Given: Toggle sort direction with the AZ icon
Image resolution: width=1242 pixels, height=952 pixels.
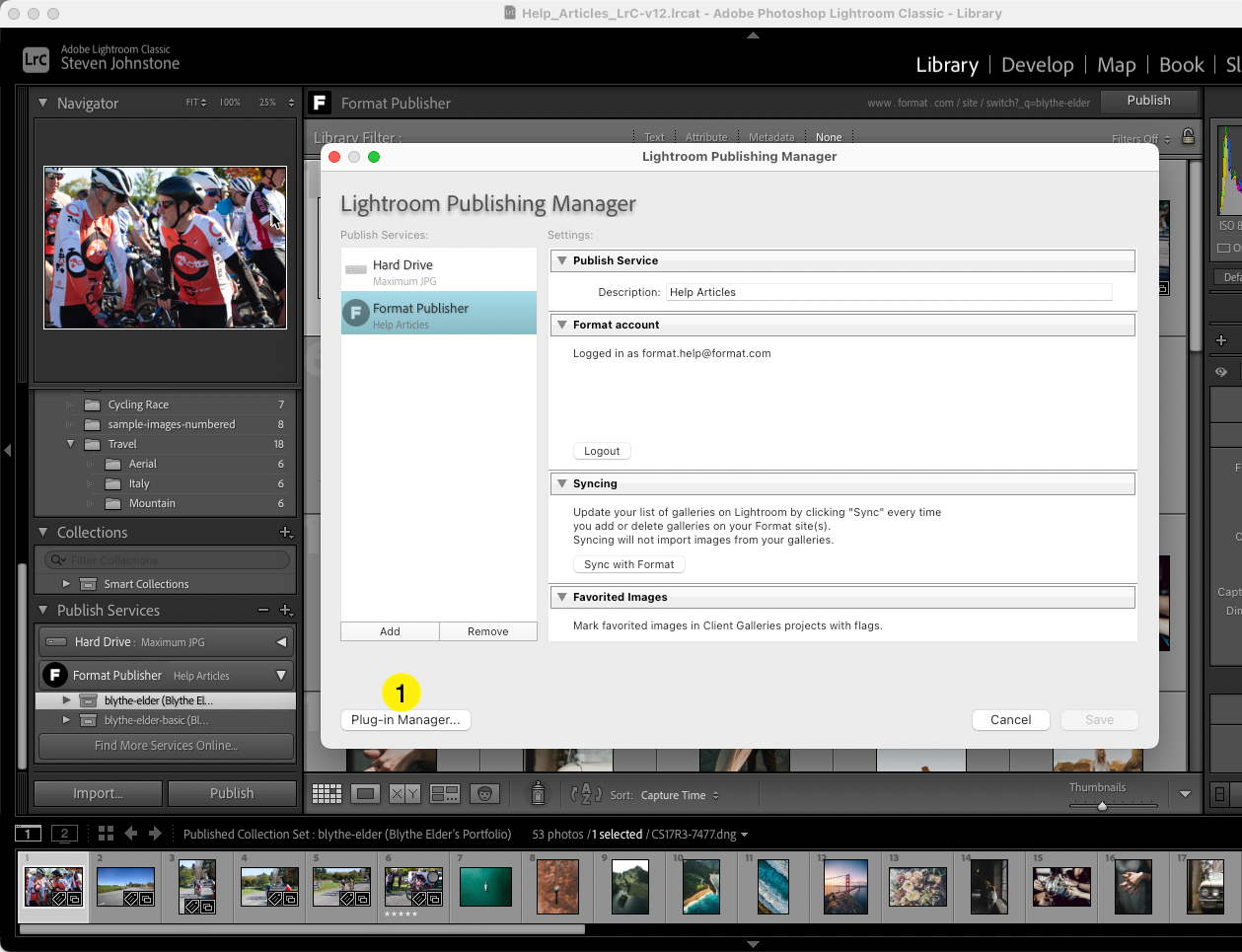Looking at the screenshot, I should [586, 793].
